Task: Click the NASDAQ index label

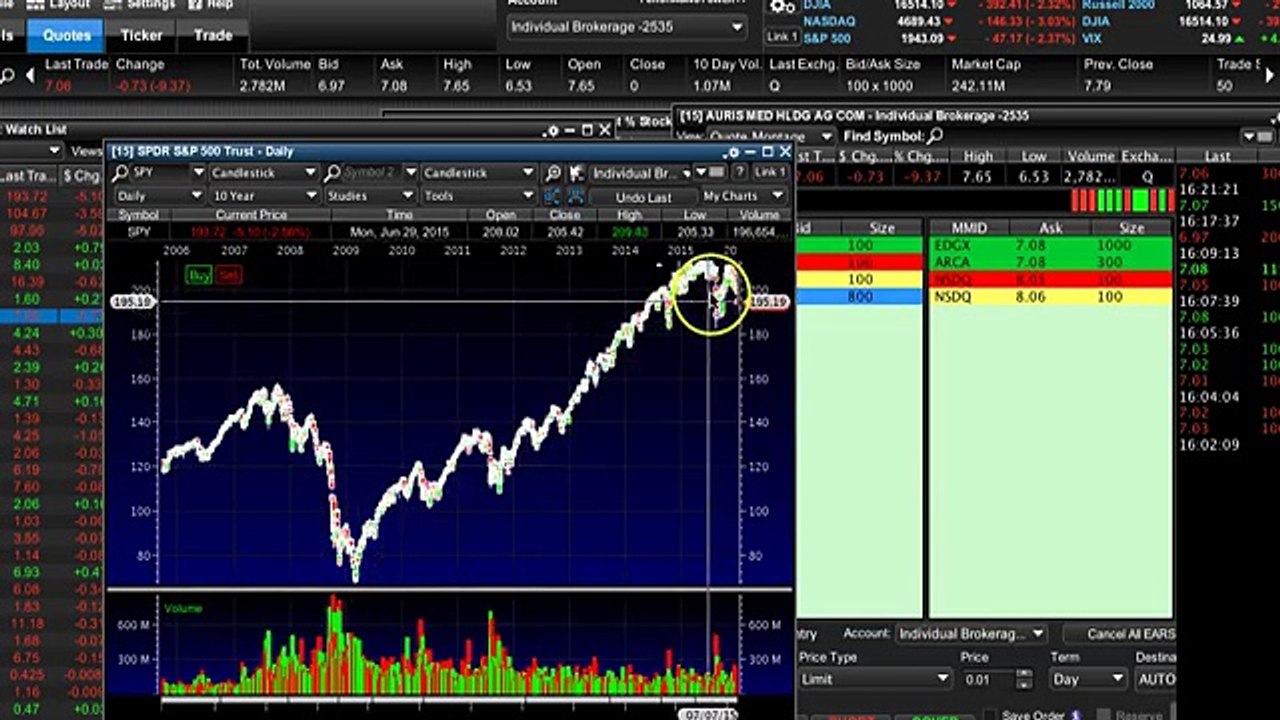Action: (829, 21)
